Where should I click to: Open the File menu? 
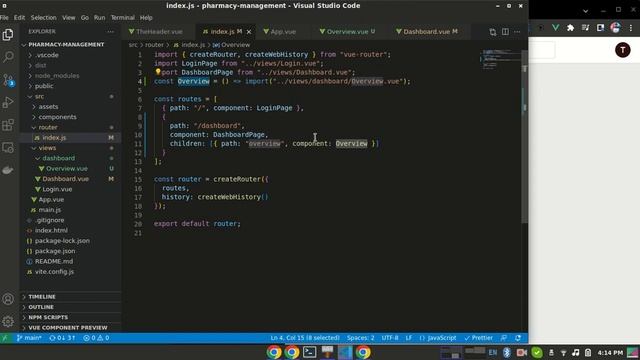click(x=4, y=18)
